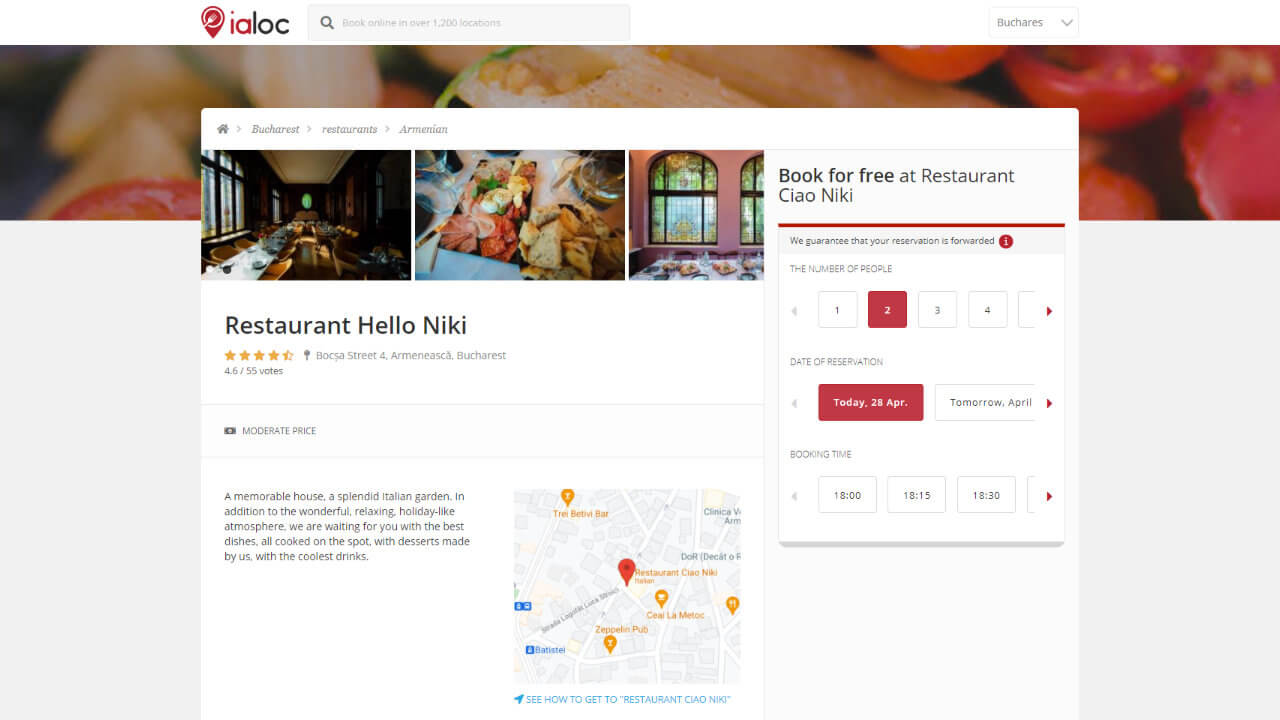Focus the 'Book online' search field
Viewport: 1280px width, 720px height.
[469, 22]
